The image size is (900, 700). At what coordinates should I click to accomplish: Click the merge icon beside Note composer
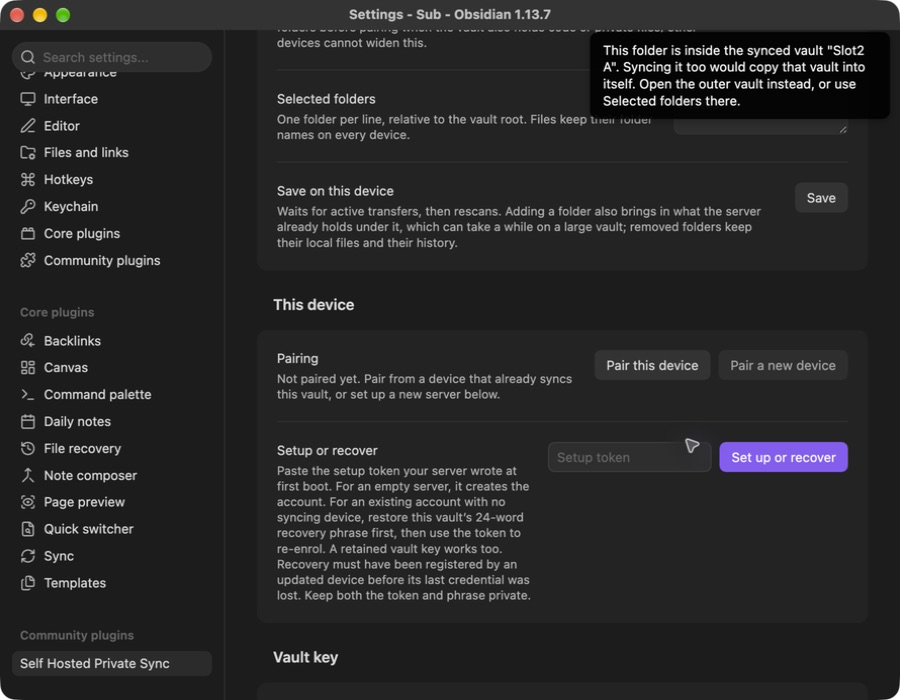pyautogui.click(x=28, y=476)
